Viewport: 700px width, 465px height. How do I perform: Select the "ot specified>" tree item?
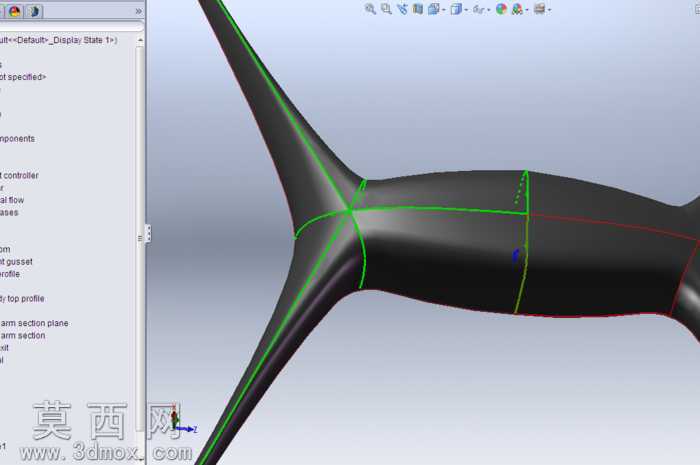coord(23,77)
